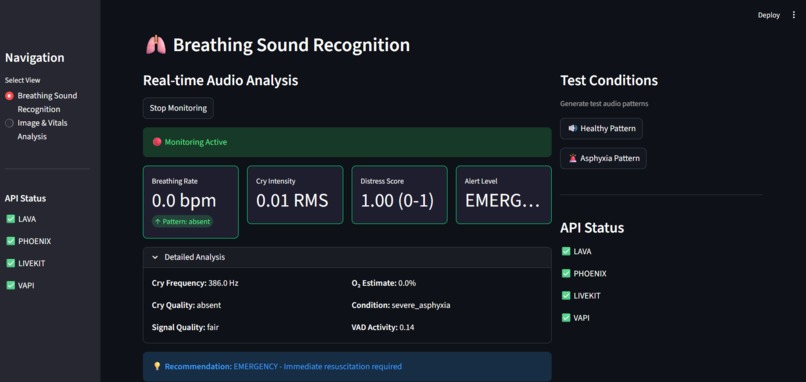The image size is (806, 382).
Task: Click the Cry Quality: absent entry
Action: click(x=186, y=305)
